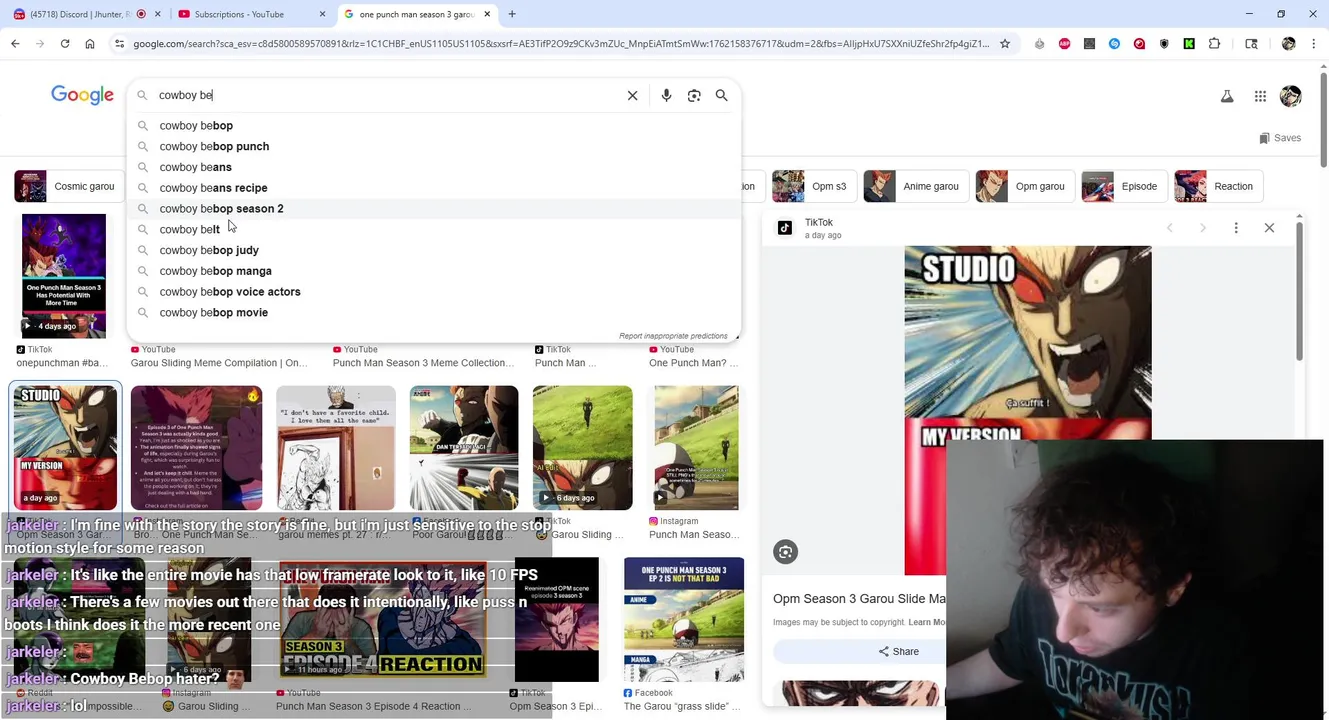Choose suggestion 'cowboy bebop judy'
The width and height of the screenshot is (1329, 720).
pyautogui.click(x=434, y=250)
